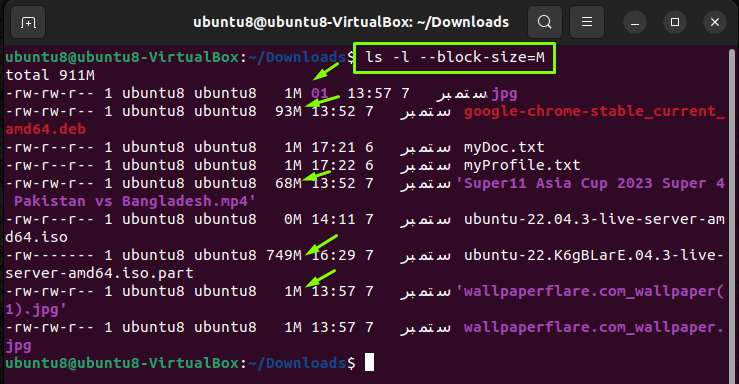Viewport: 739px width, 384px height.
Task: Close the terminal window
Action: [x=715, y=22]
